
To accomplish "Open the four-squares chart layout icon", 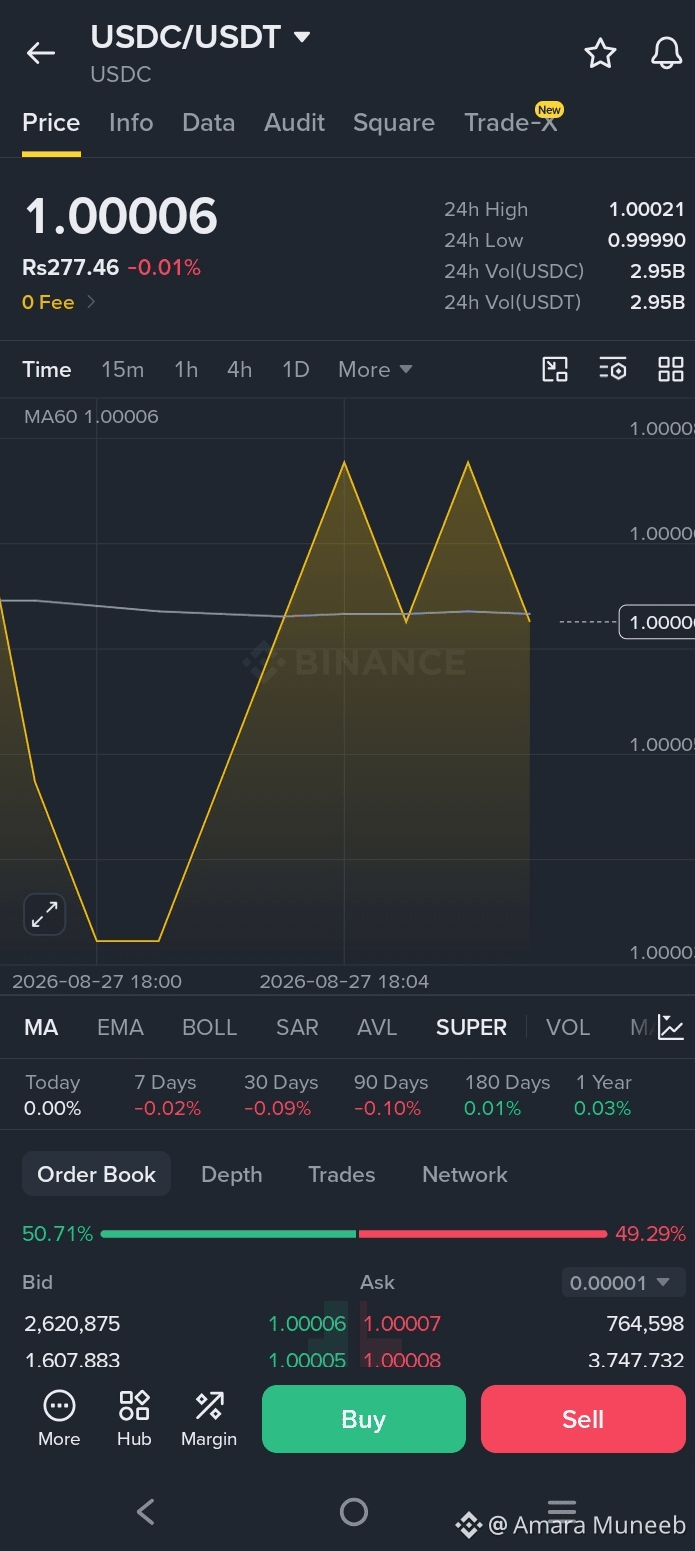I will pyautogui.click(x=671, y=369).
